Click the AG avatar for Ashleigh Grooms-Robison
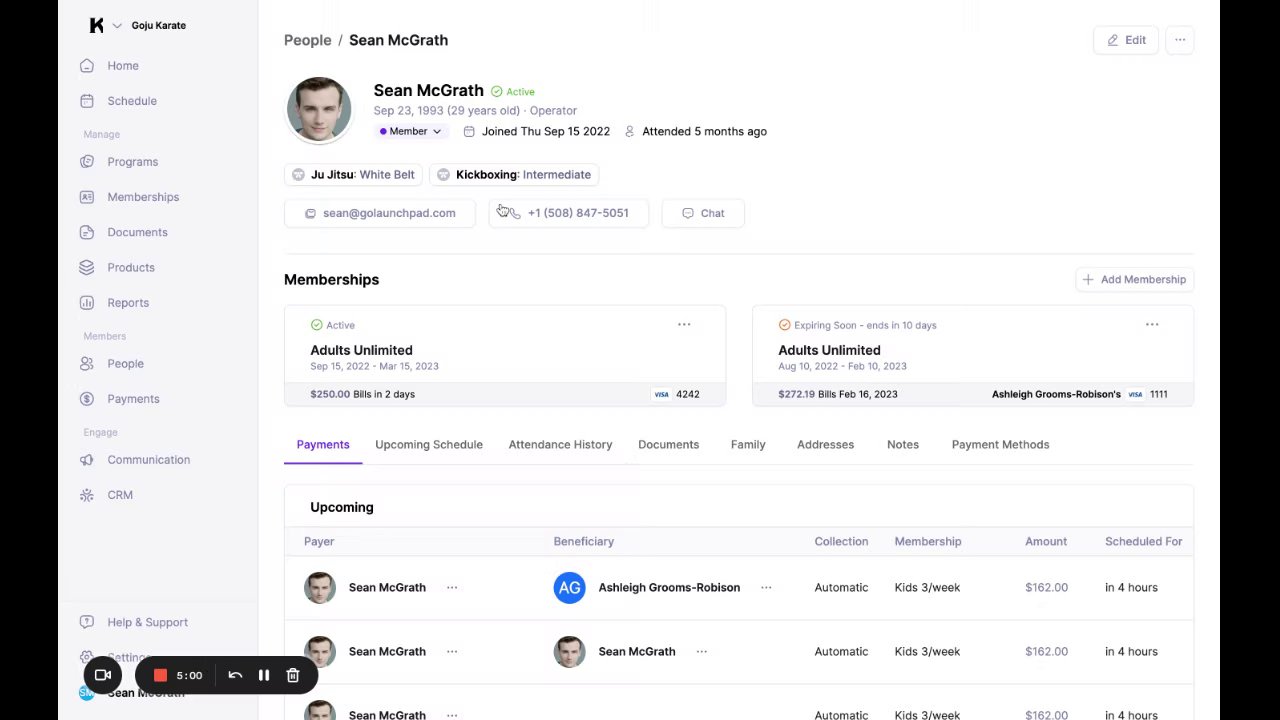Image resolution: width=1280 pixels, height=720 pixels. [x=570, y=588]
